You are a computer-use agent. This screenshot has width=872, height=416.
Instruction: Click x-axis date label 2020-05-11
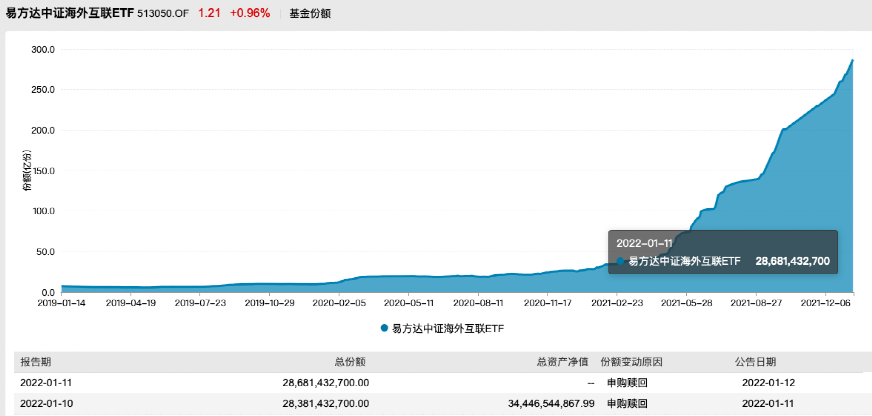point(409,304)
